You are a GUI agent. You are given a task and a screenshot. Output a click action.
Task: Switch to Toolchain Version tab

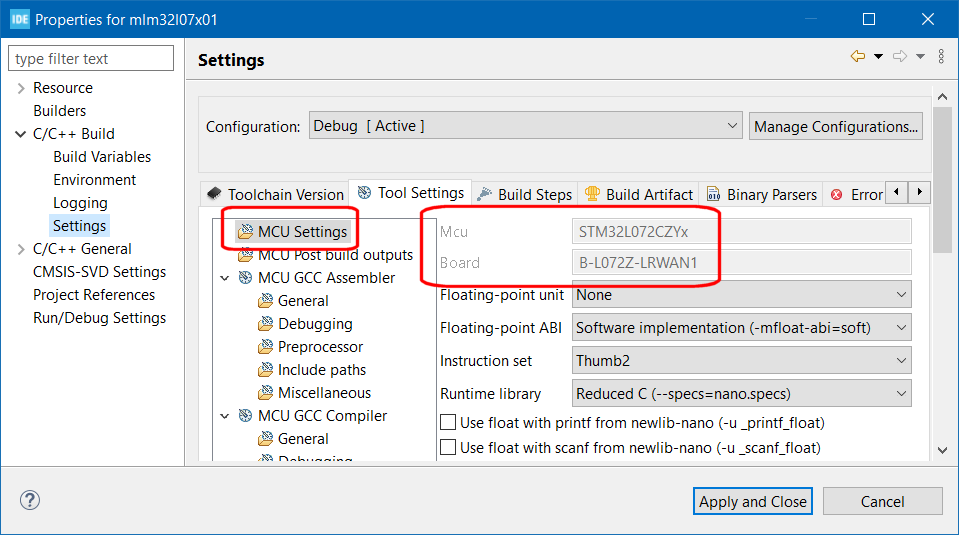click(275, 194)
